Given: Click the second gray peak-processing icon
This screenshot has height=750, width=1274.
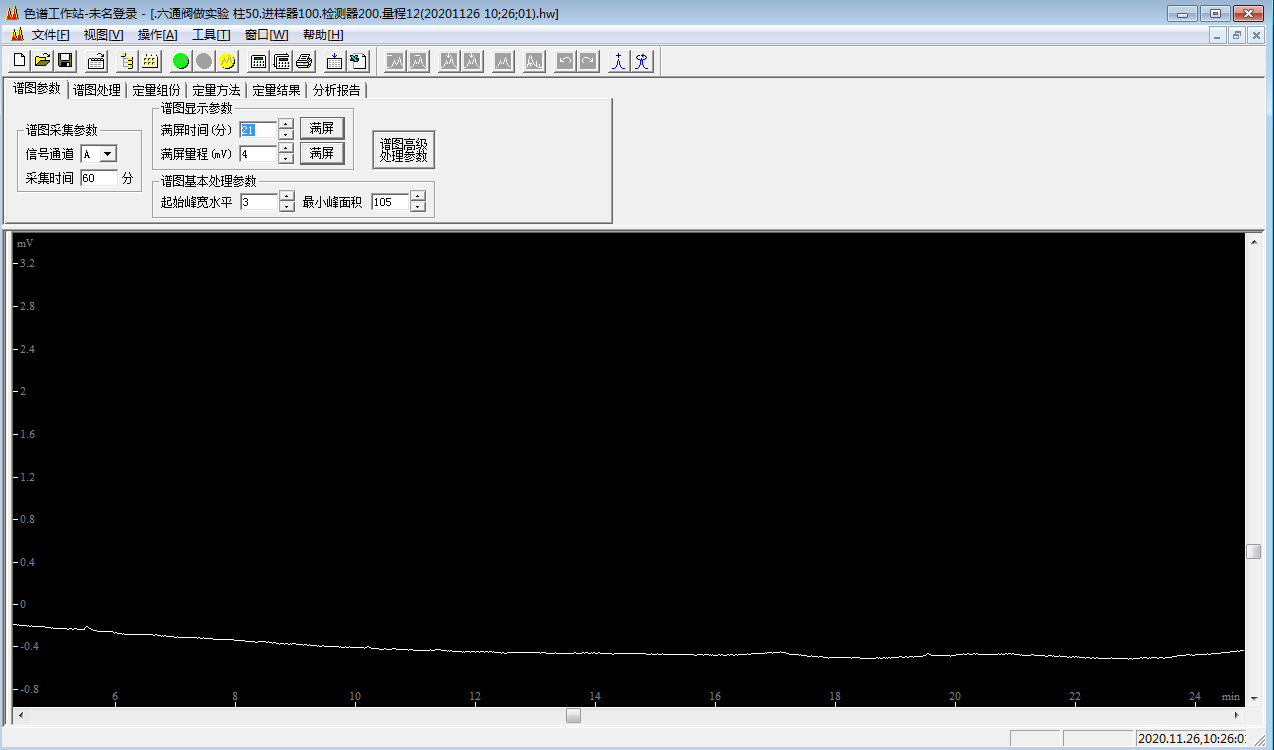Looking at the screenshot, I should [x=419, y=61].
